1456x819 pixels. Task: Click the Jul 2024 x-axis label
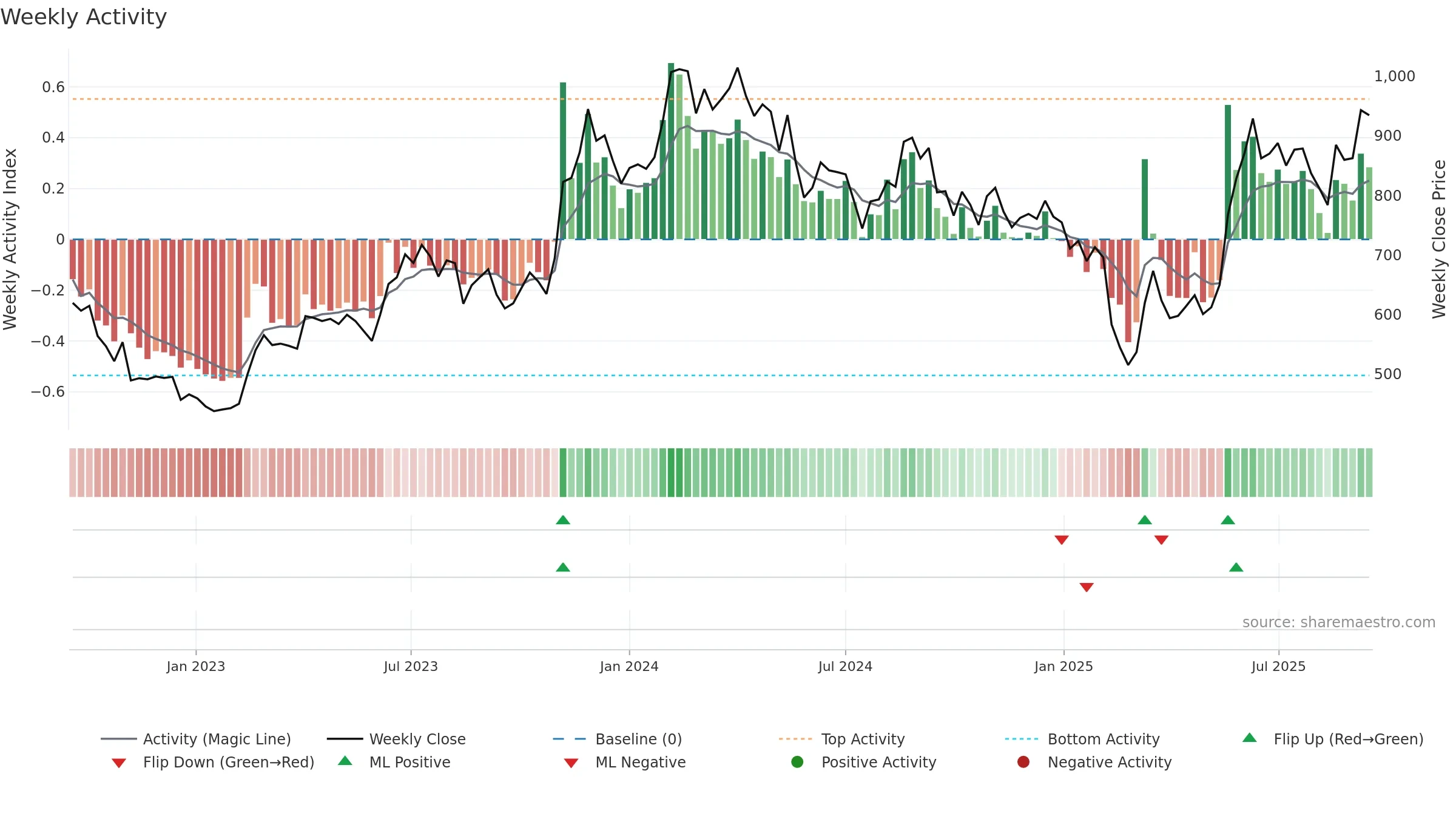click(x=845, y=666)
